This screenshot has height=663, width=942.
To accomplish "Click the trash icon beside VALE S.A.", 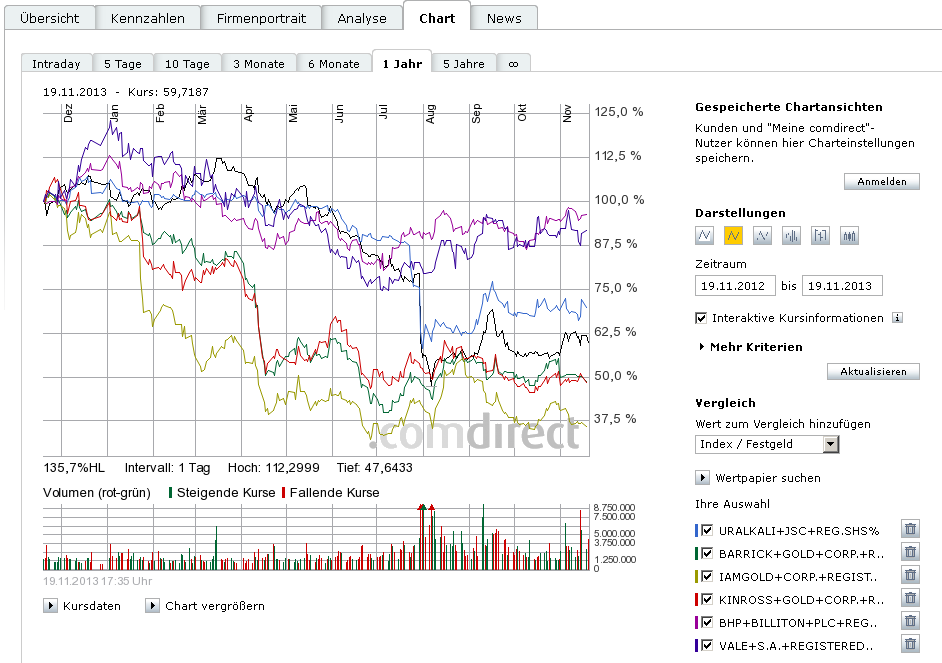I will click(910, 645).
